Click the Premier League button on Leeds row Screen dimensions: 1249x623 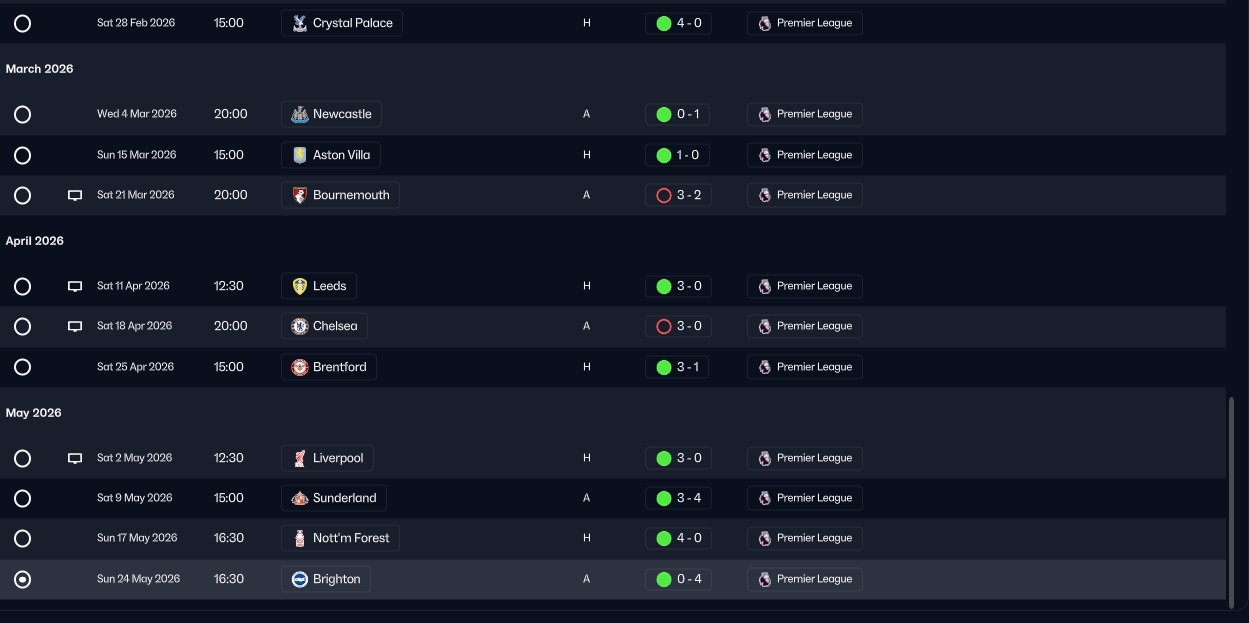point(804,286)
